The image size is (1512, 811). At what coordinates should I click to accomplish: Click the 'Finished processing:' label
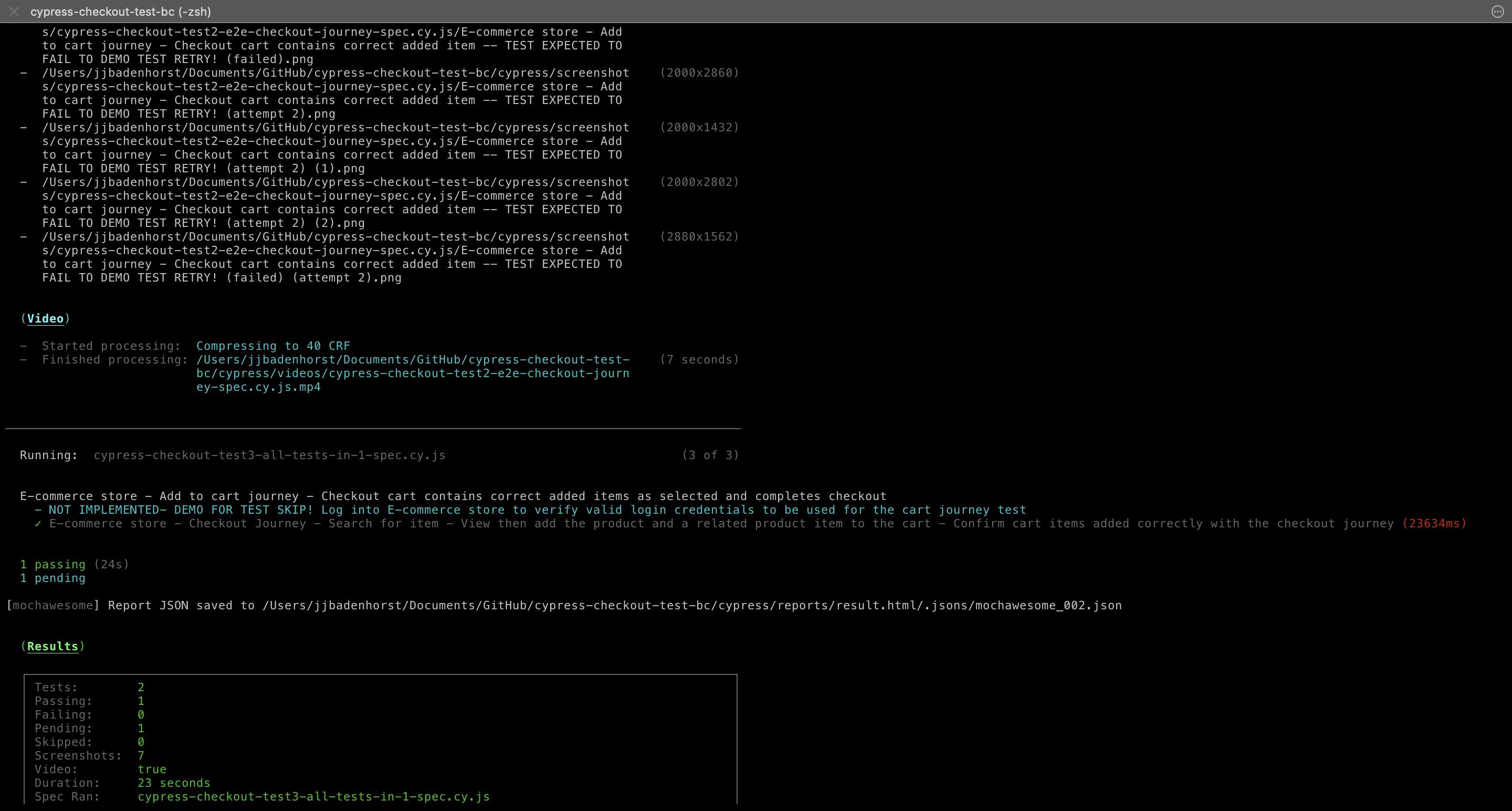coord(115,359)
